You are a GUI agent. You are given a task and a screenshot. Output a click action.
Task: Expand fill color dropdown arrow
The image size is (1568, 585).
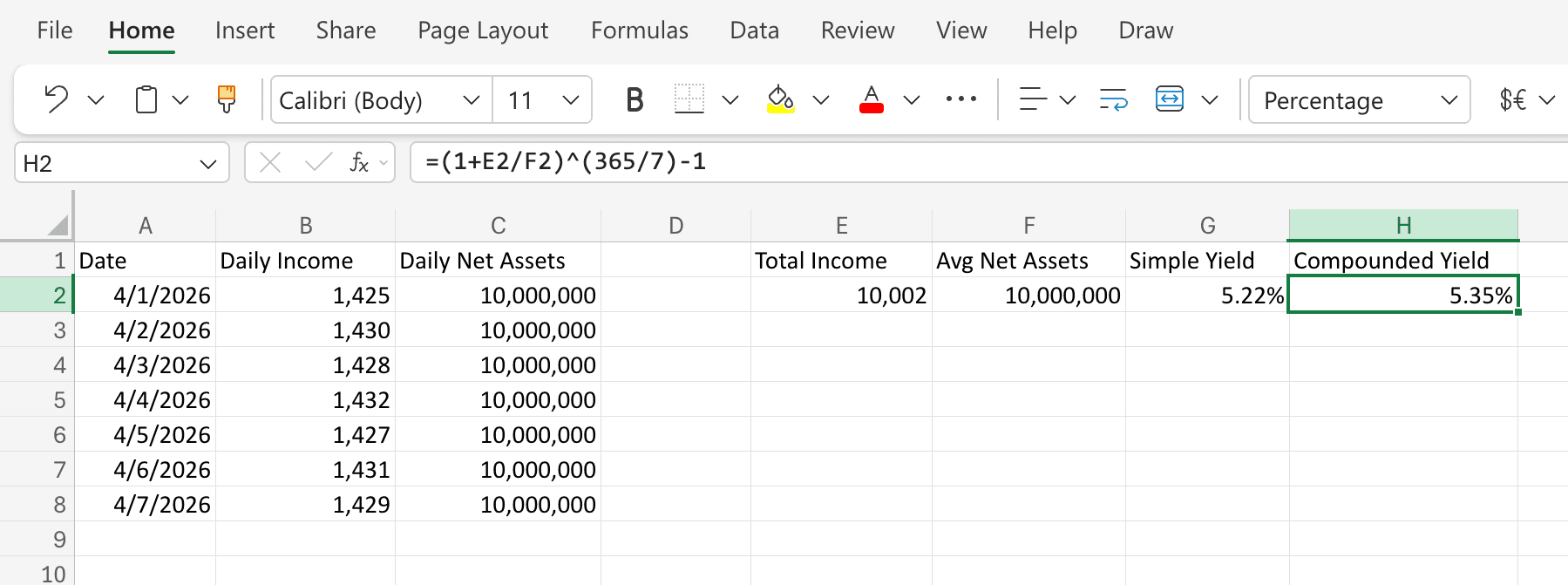point(820,100)
